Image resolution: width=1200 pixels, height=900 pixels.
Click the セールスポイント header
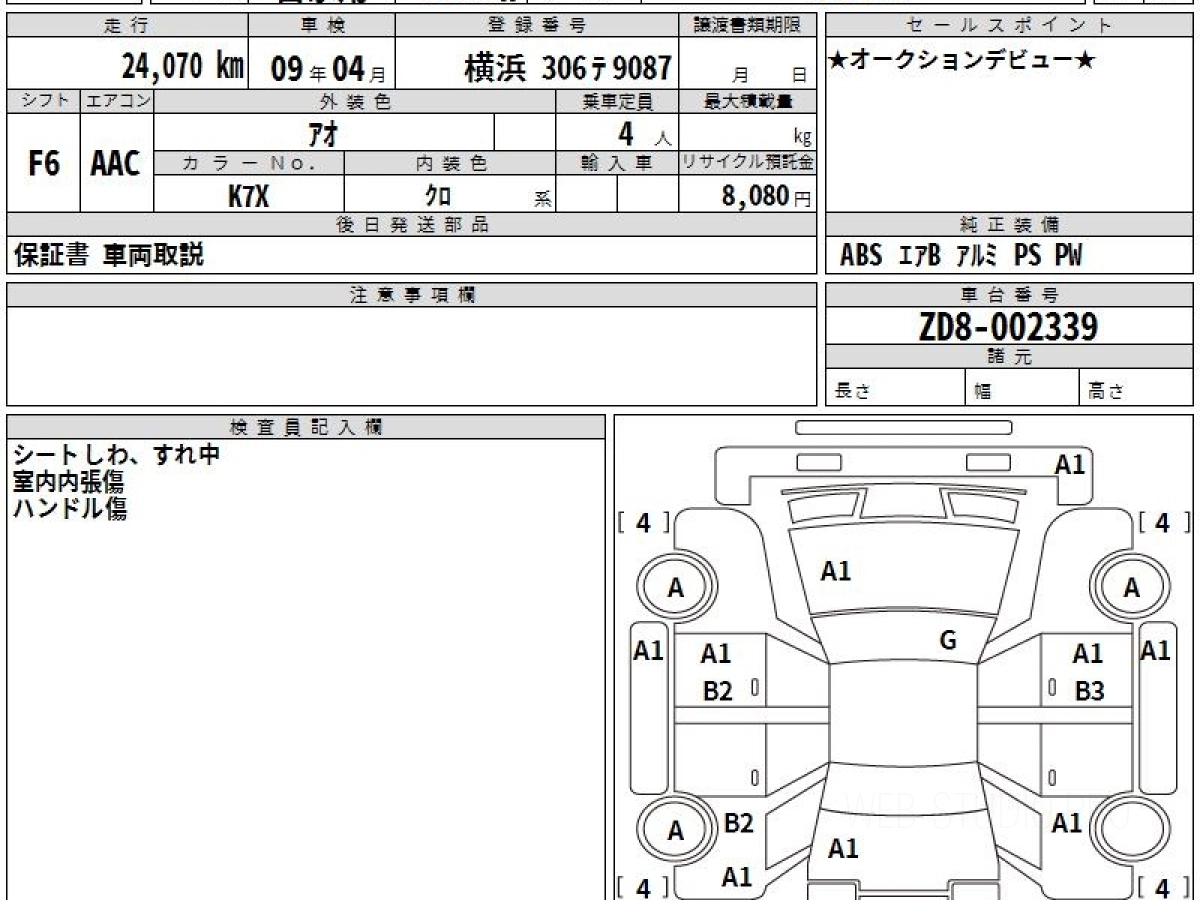(1010, 26)
